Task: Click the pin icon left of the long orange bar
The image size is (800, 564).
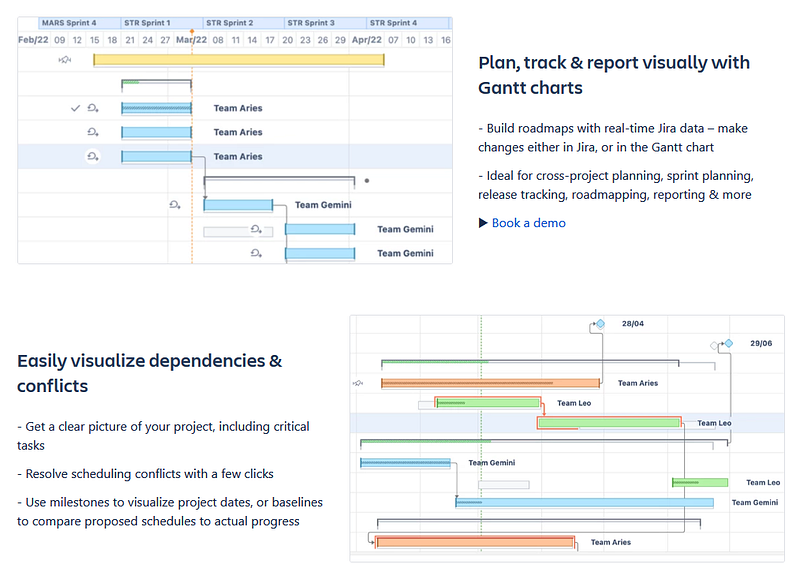Action: click(x=358, y=383)
